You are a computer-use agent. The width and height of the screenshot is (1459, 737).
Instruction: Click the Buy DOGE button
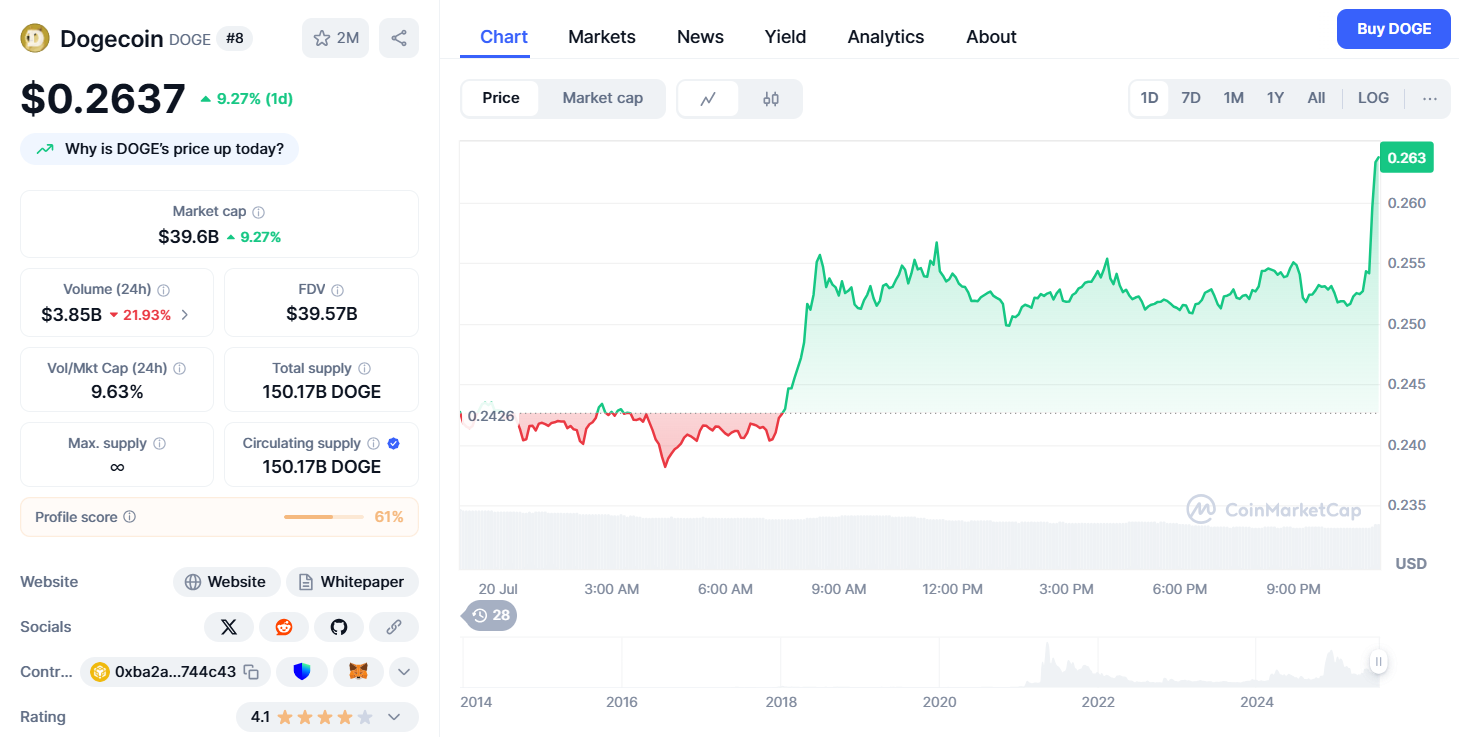(x=1393, y=29)
